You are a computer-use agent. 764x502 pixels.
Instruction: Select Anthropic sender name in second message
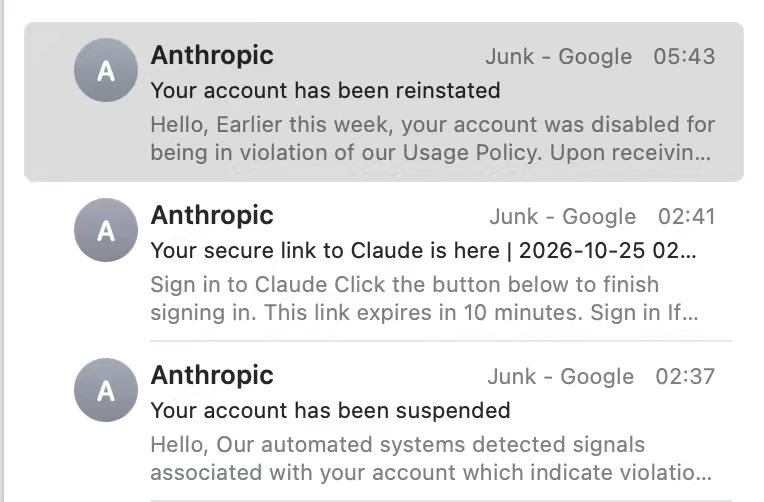click(212, 215)
